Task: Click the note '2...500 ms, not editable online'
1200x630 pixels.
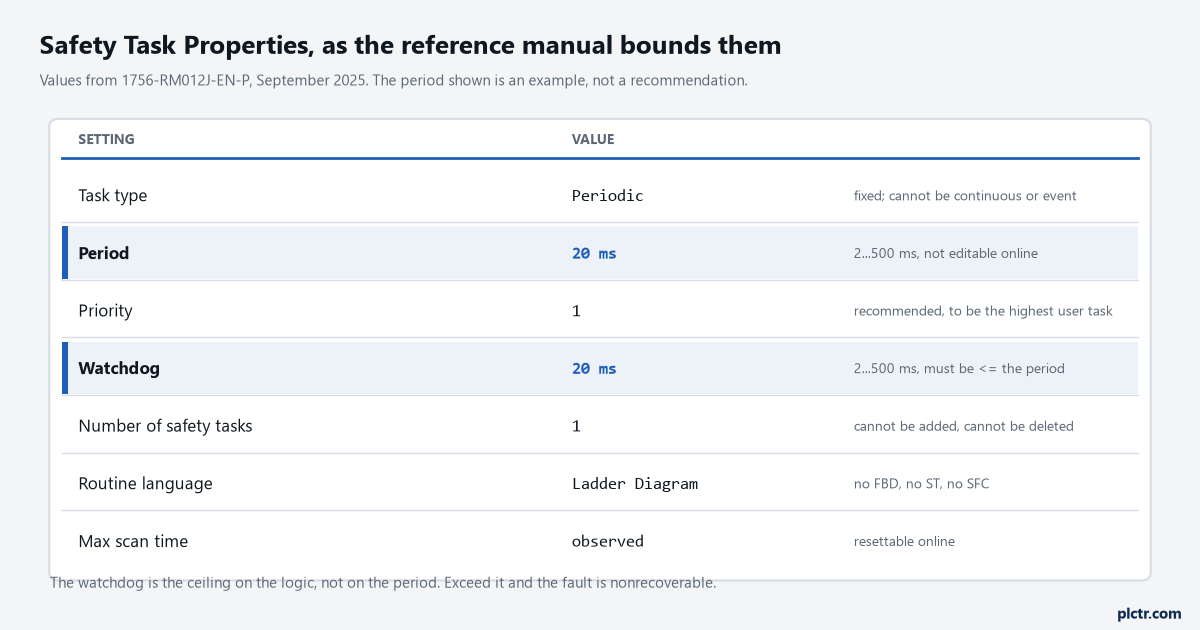Action: (x=946, y=254)
